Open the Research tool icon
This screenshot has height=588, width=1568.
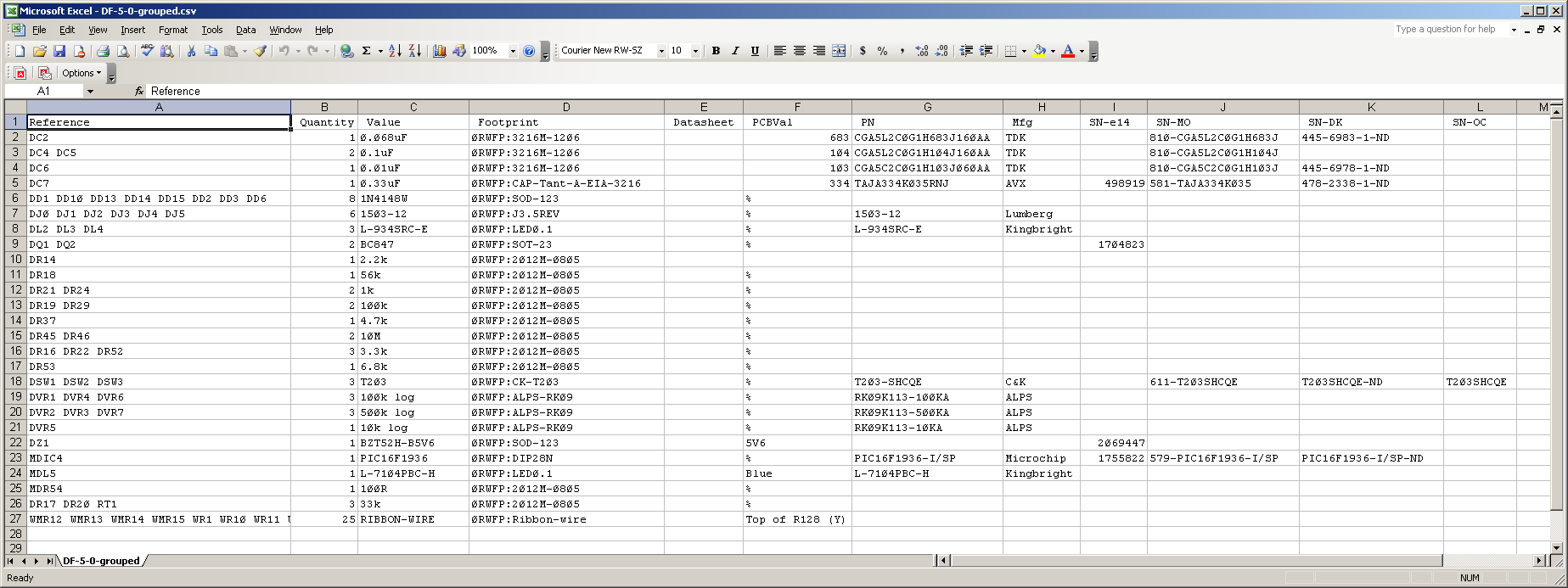coord(166,51)
